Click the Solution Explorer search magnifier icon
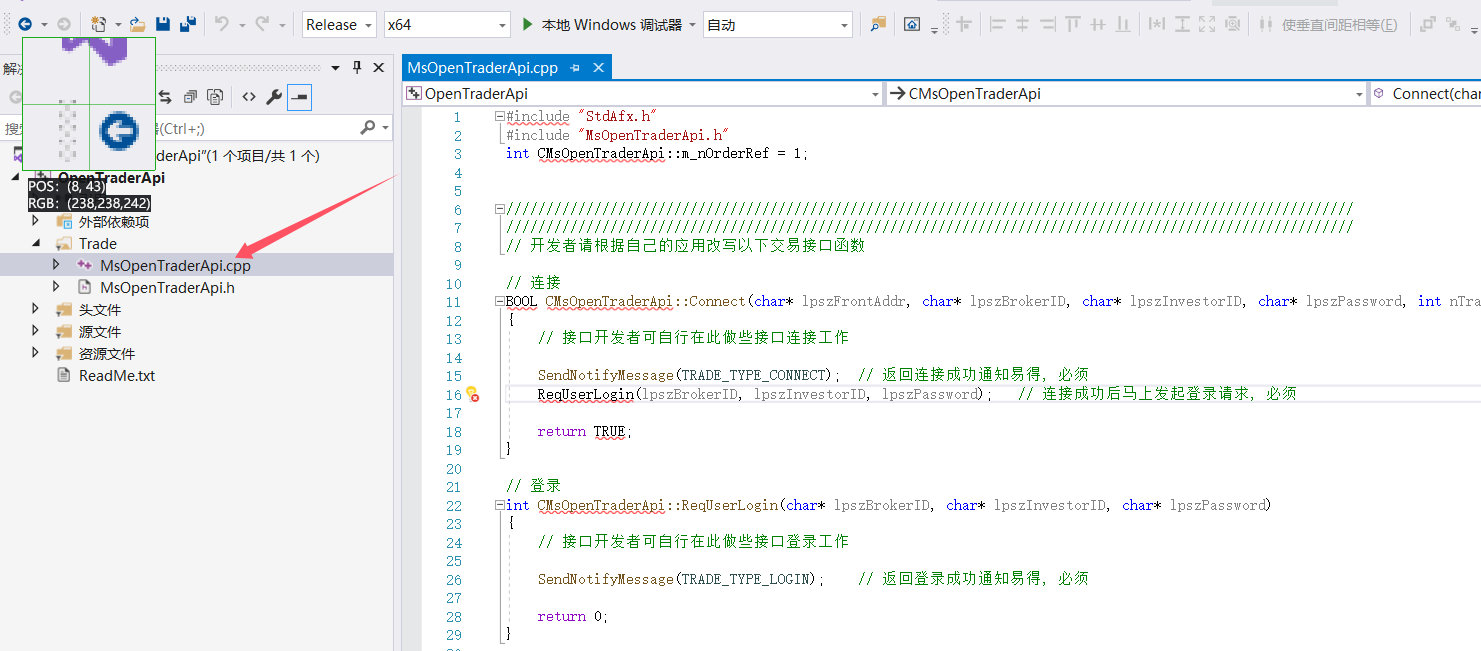 click(367, 128)
